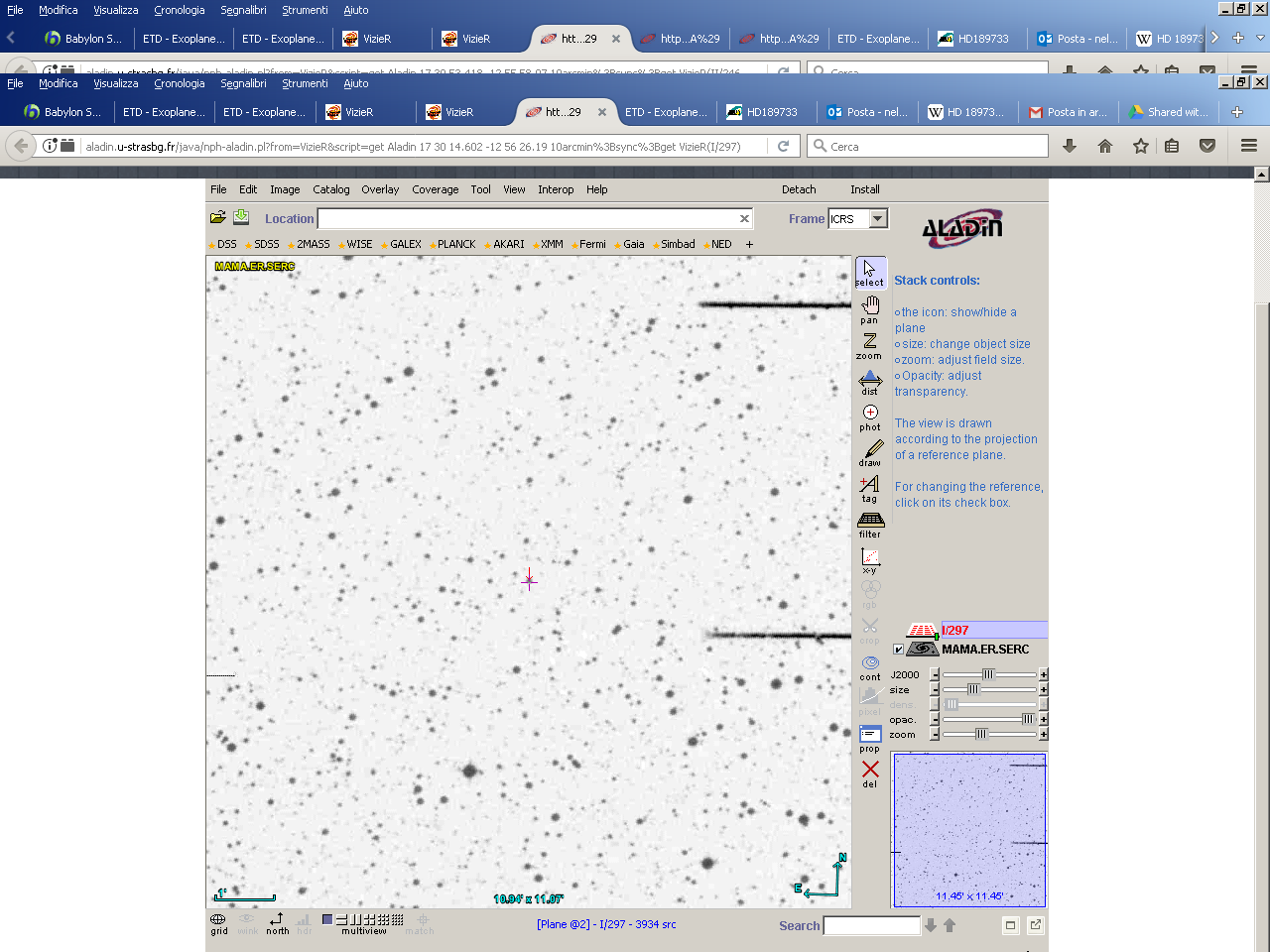Delete the plane with del icon
The image size is (1270, 952).
point(870,774)
